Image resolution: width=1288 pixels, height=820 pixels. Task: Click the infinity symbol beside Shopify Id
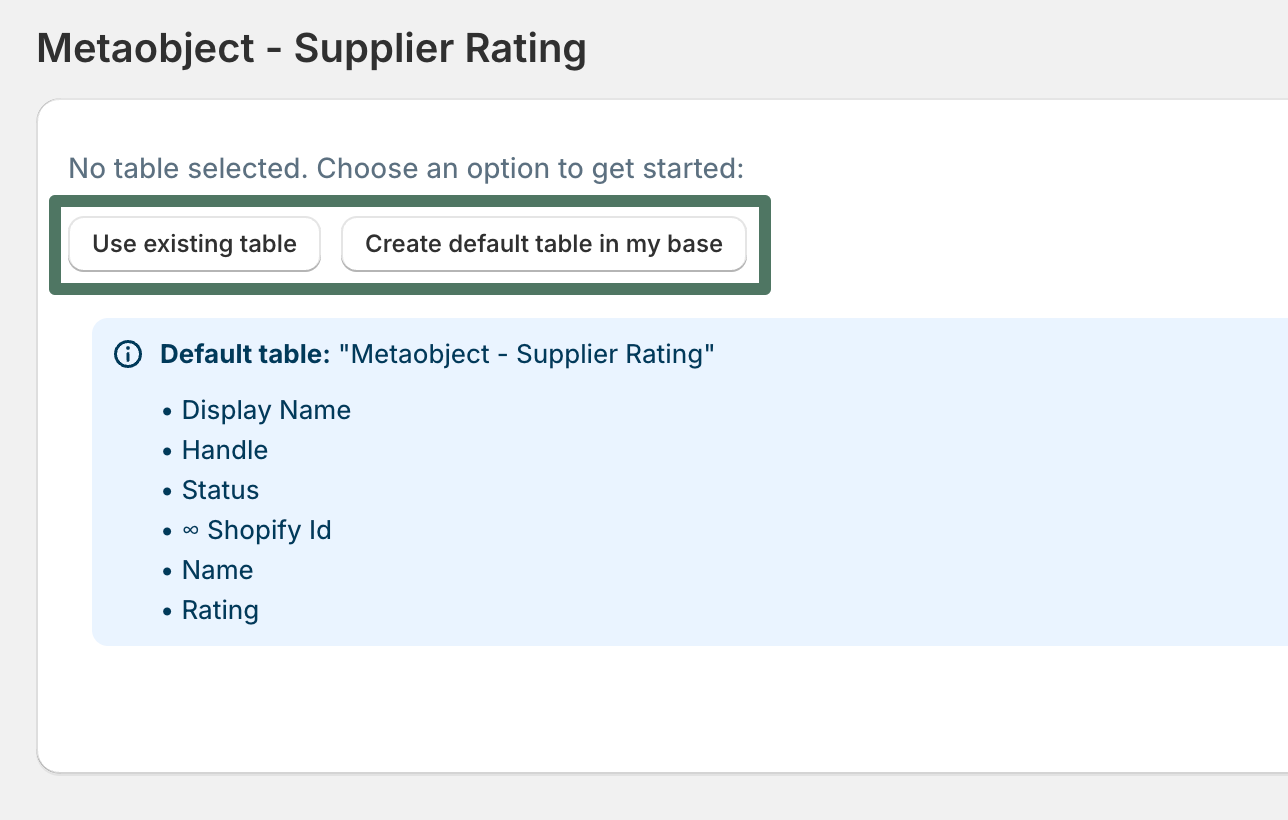pos(191,531)
